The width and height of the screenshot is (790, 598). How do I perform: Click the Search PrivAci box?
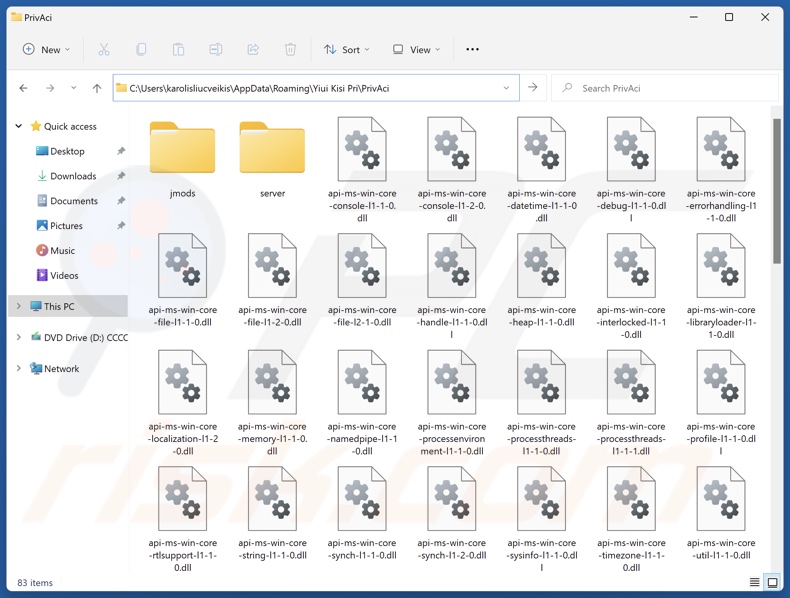click(665, 88)
